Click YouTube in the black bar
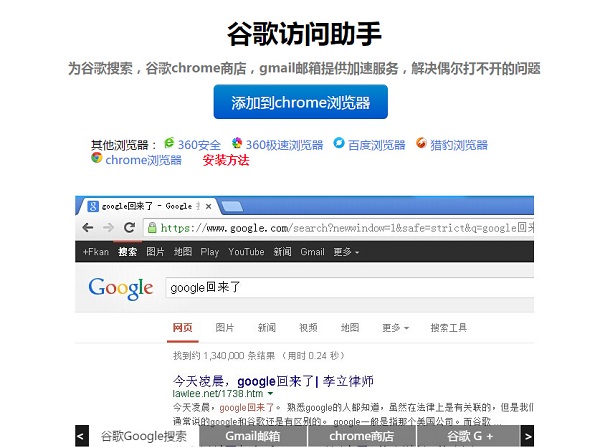Screen dimensions: 600x448 [x=246, y=252]
